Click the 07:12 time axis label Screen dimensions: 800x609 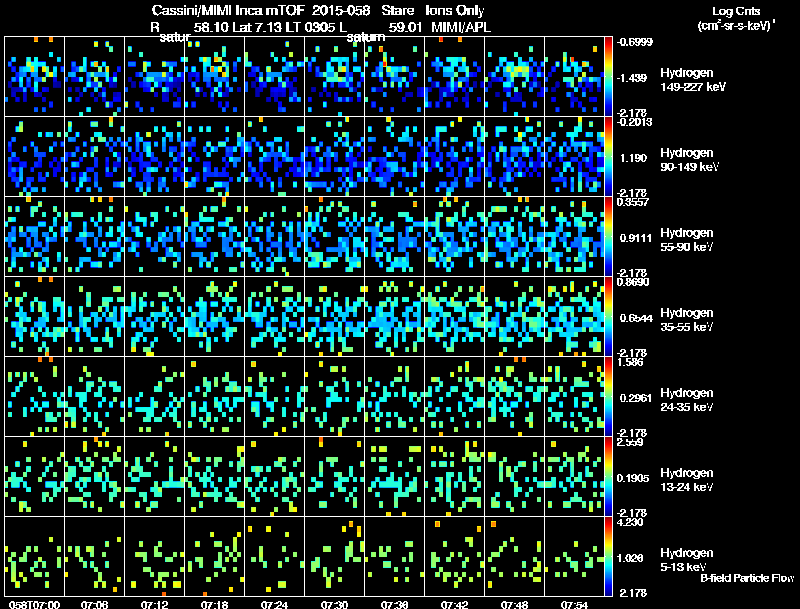click(155, 605)
